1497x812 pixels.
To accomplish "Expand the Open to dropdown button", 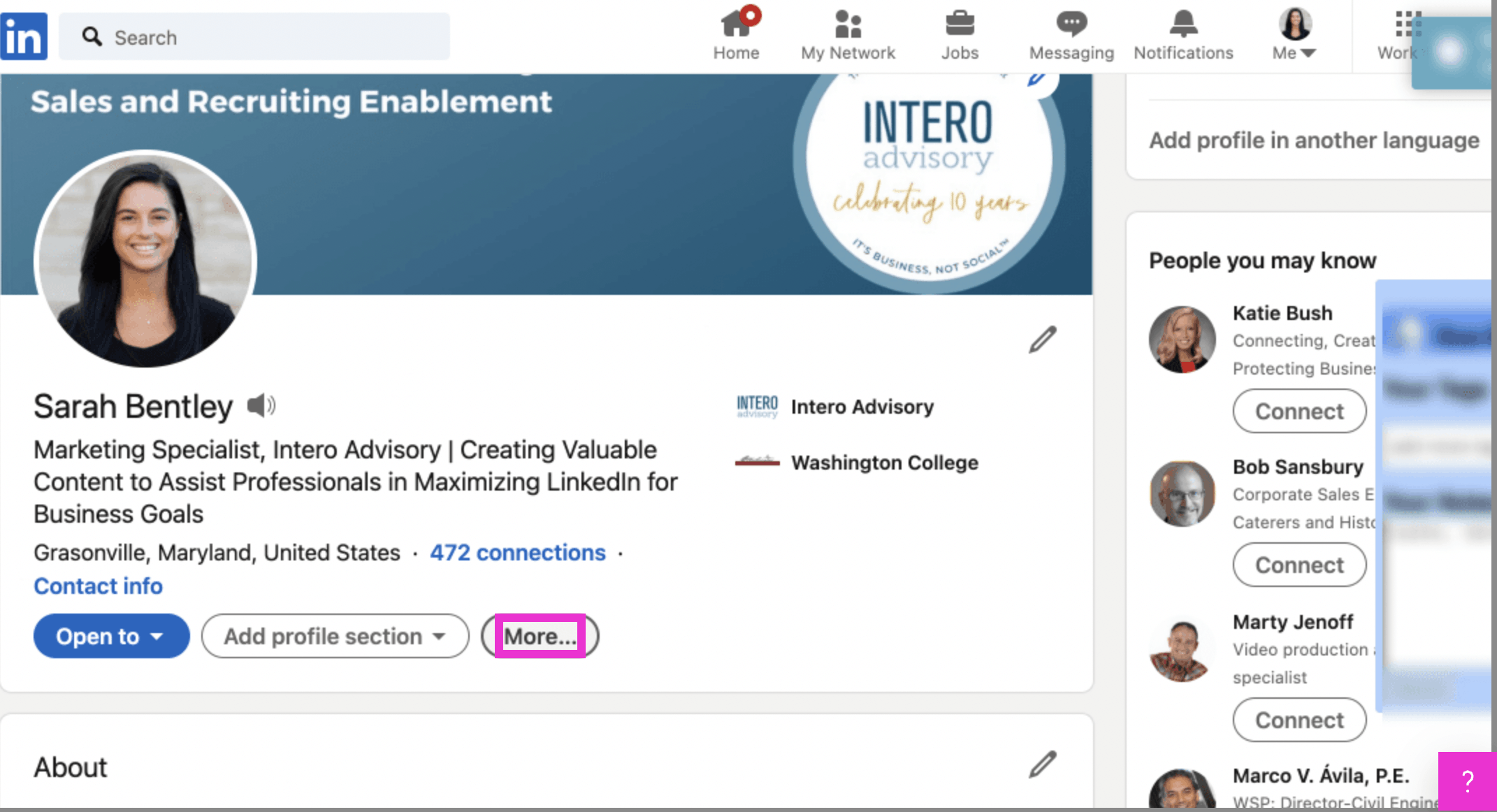I will tap(111, 636).
